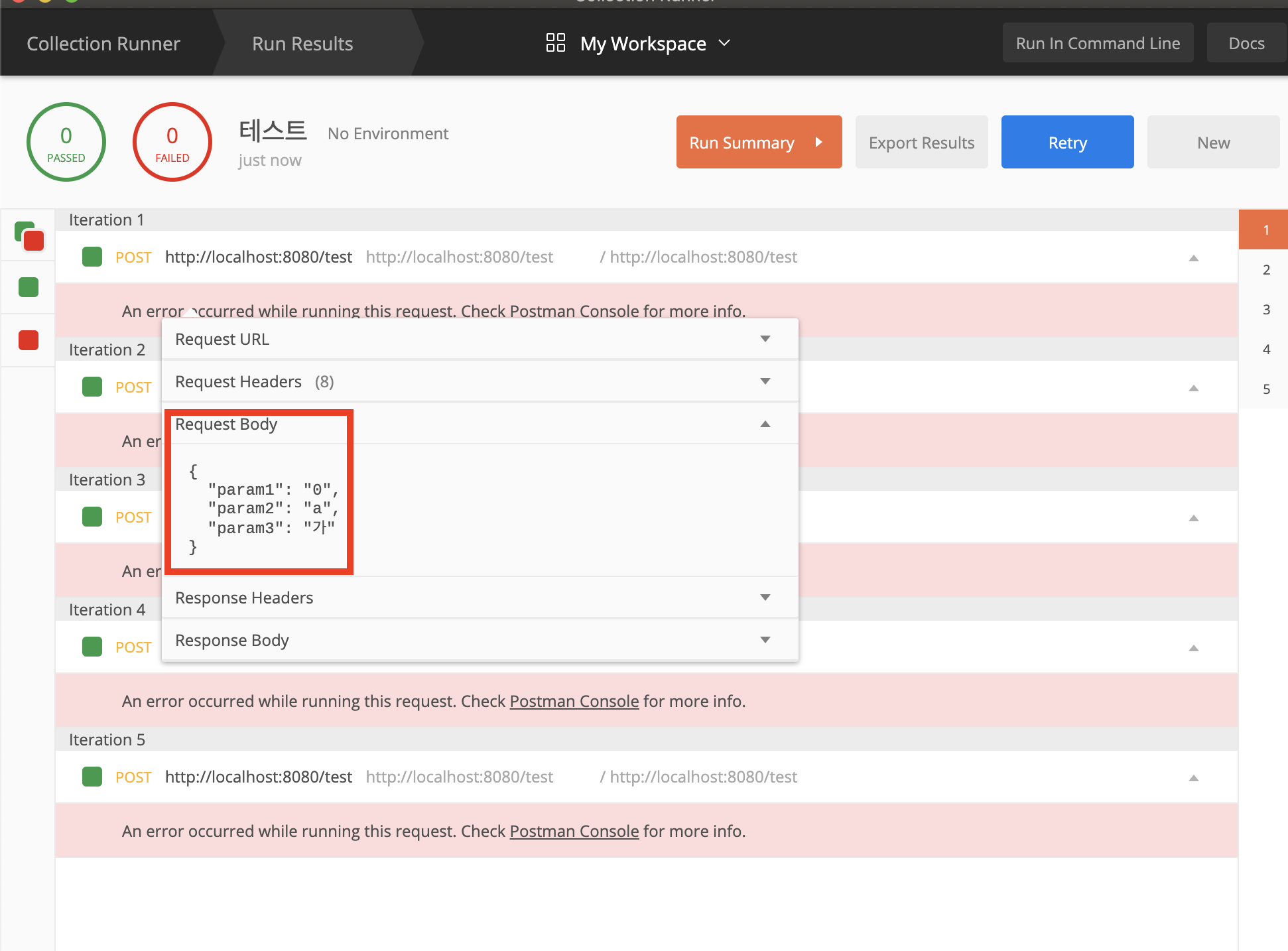Click the workspace grid icon

555,43
